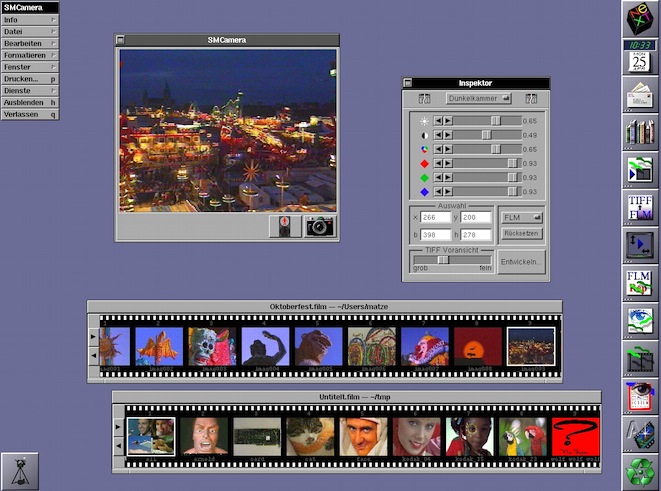Screen dimensions: 661x491
Task: Click the TIFF Voransicht grob-fein slider
Action: 452,260
